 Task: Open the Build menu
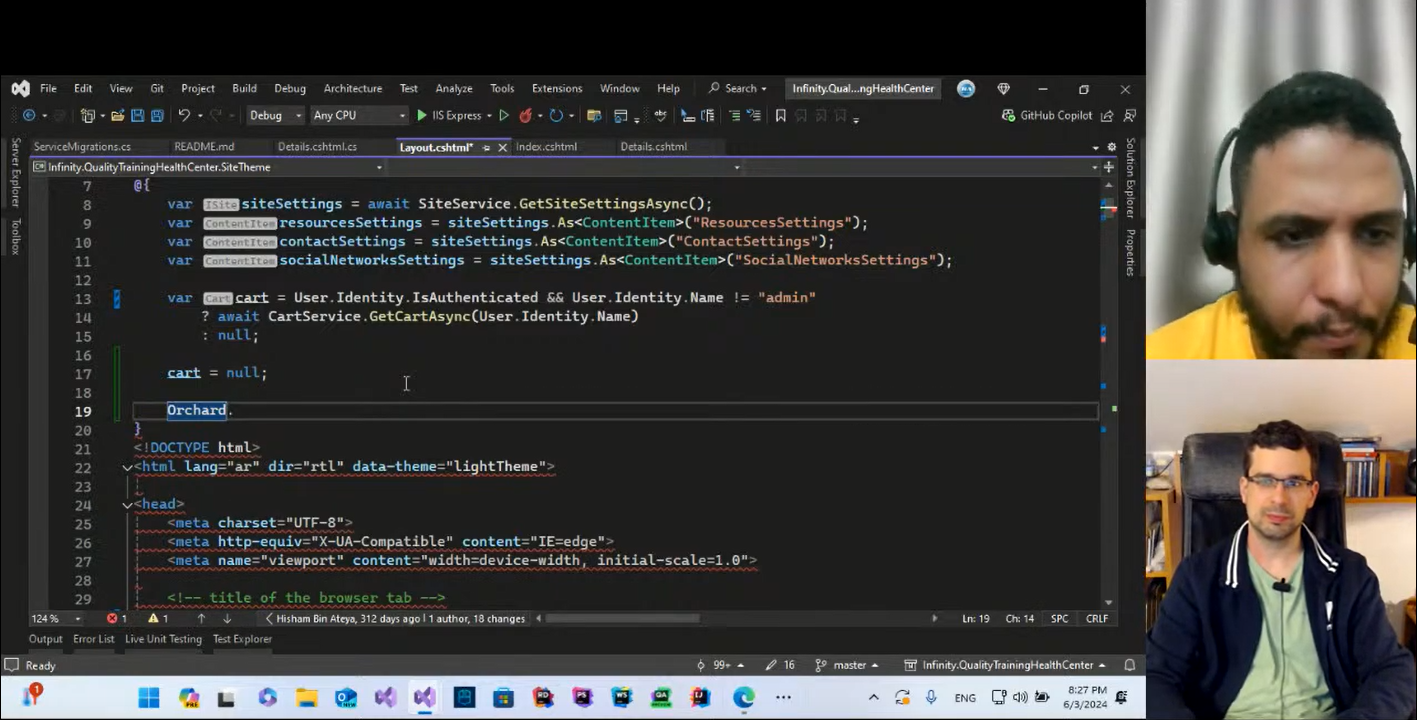(244, 89)
